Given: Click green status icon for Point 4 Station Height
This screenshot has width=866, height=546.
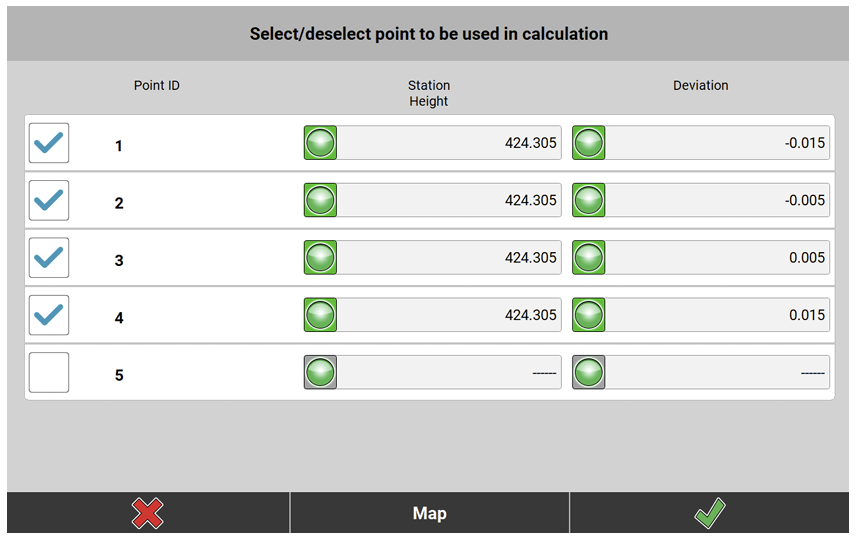Looking at the screenshot, I should coord(320,315).
